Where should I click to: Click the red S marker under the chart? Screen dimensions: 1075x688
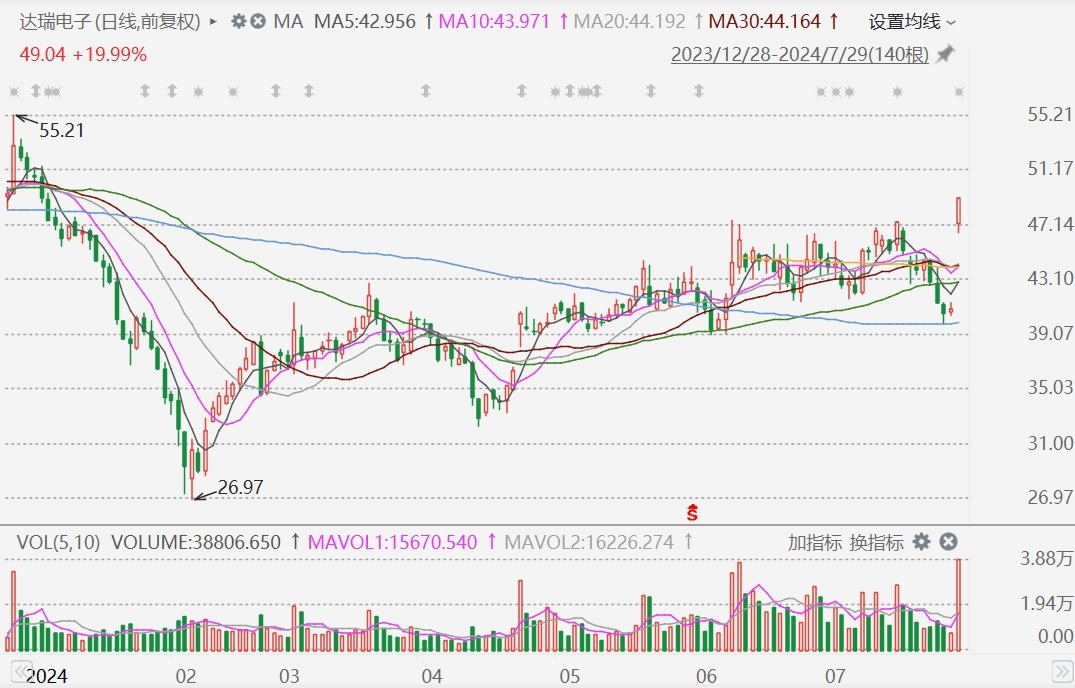coord(692,511)
